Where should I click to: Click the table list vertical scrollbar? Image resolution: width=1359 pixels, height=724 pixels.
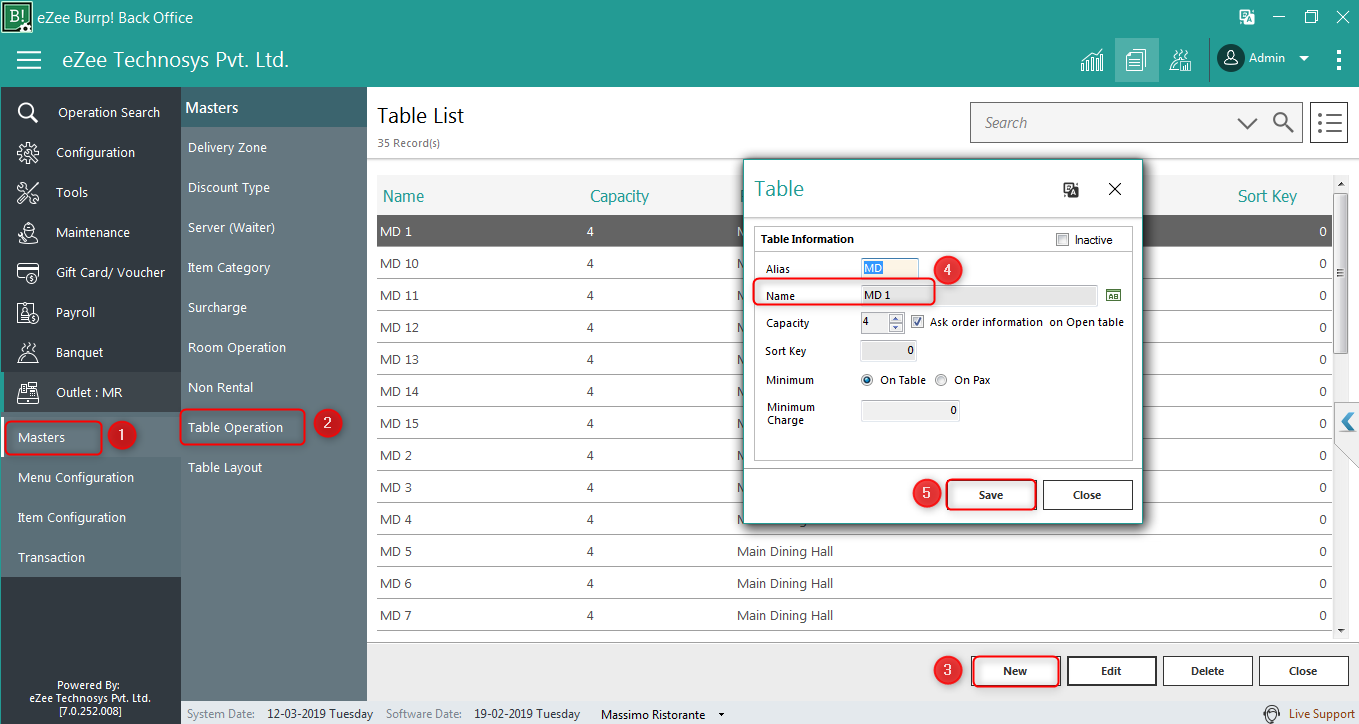[1341, 273]
